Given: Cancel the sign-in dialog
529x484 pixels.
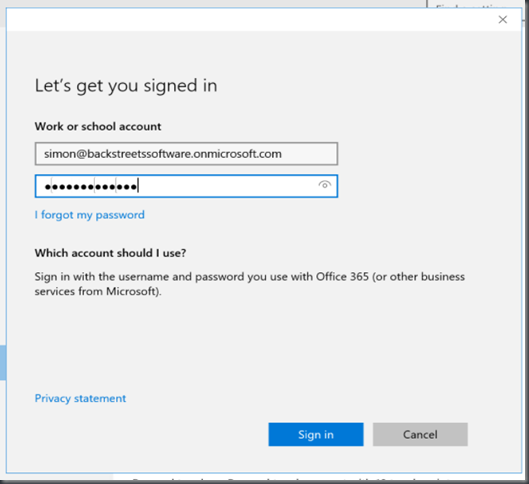Looking at the screenshot, I should 420,434.
